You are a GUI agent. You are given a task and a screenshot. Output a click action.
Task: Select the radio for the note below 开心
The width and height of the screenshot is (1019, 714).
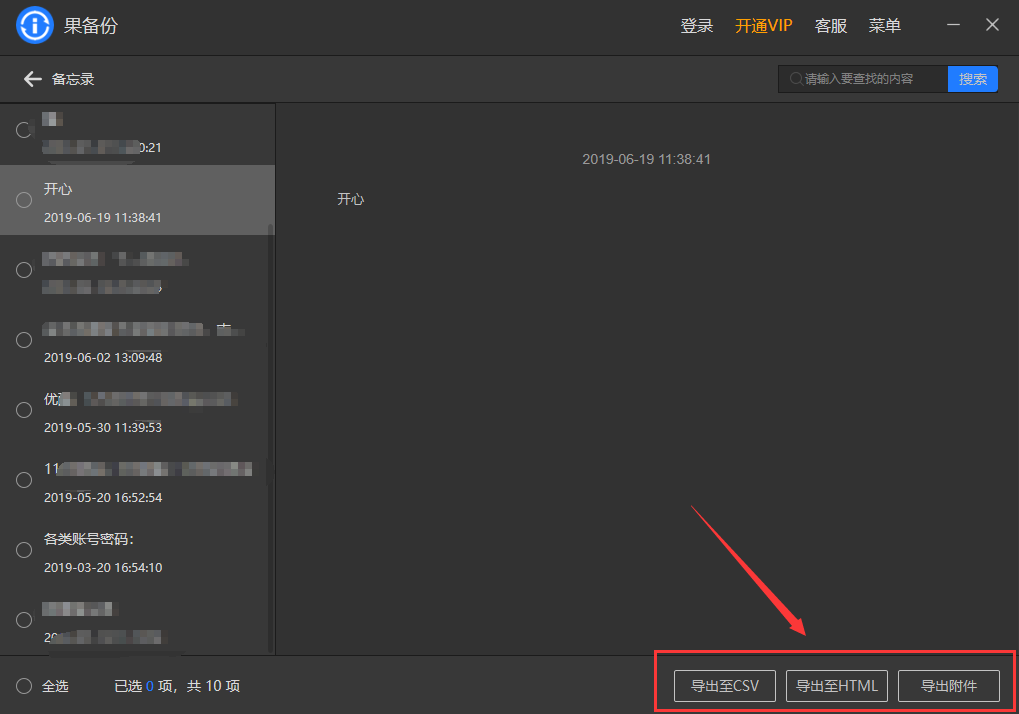pyautogui.click(x=24, y=270)
